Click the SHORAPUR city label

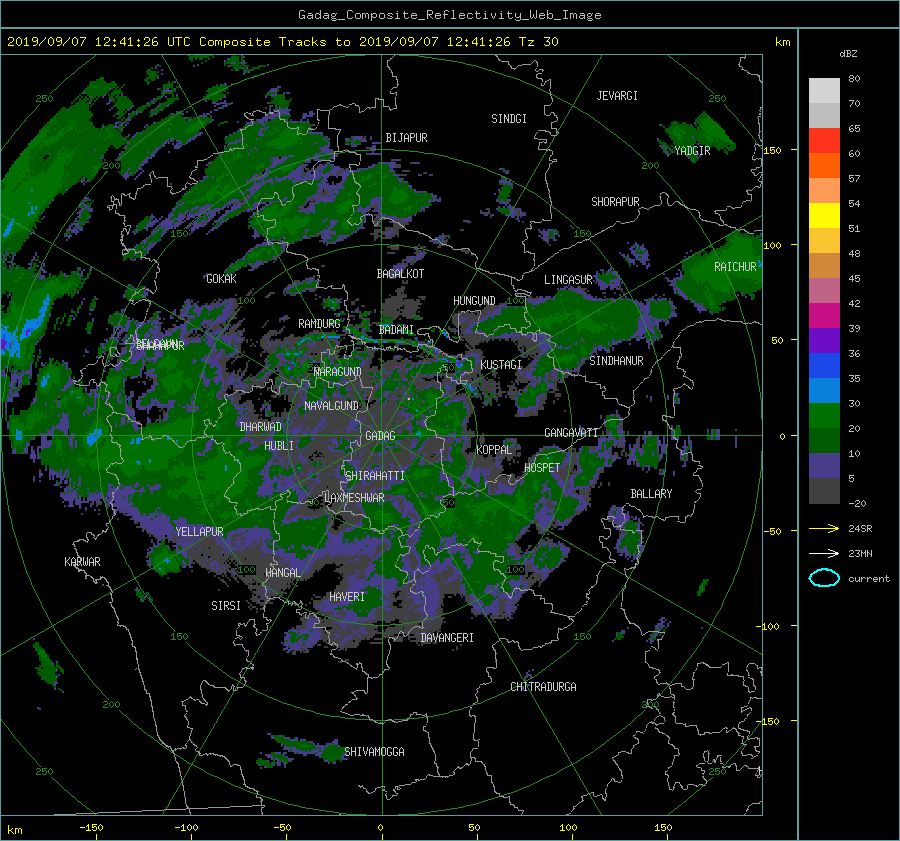[615, 202]
